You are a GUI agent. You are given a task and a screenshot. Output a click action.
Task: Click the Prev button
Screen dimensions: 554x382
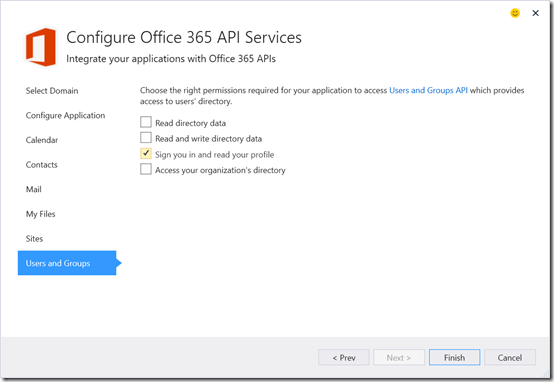coord(344,358)
